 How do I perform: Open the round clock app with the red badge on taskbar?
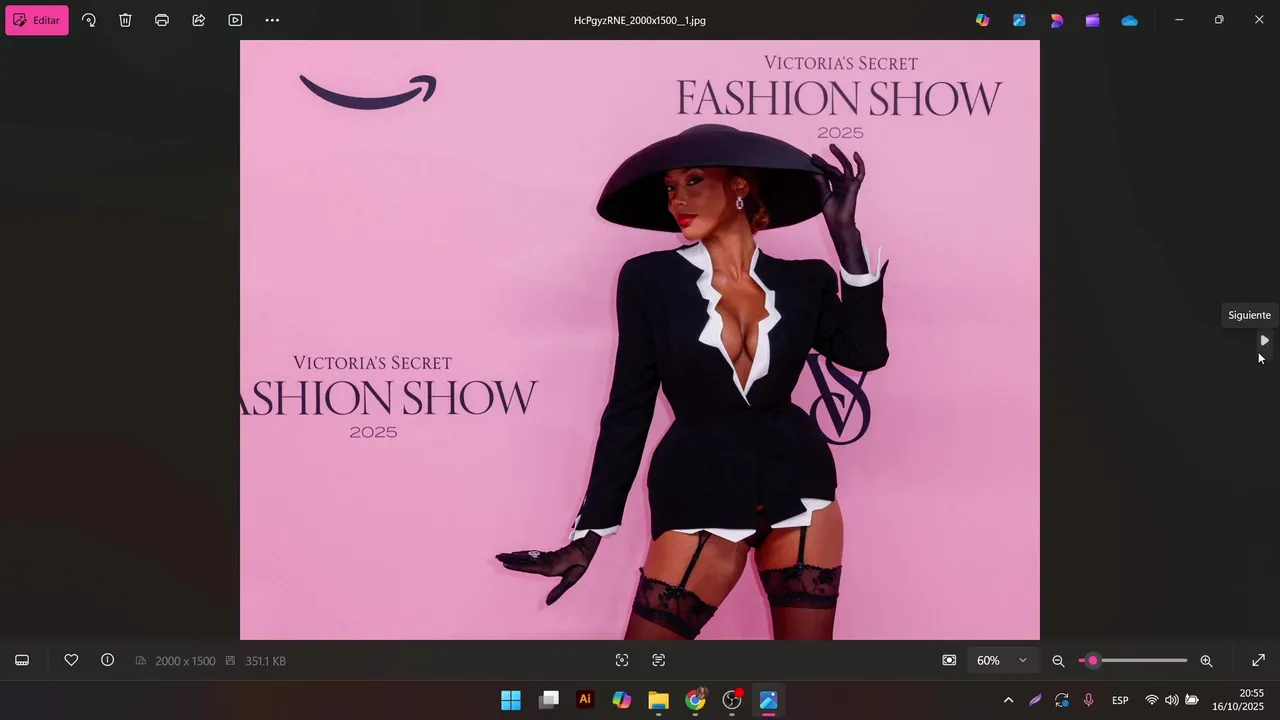pyautogui.click(x=732, y=700)
